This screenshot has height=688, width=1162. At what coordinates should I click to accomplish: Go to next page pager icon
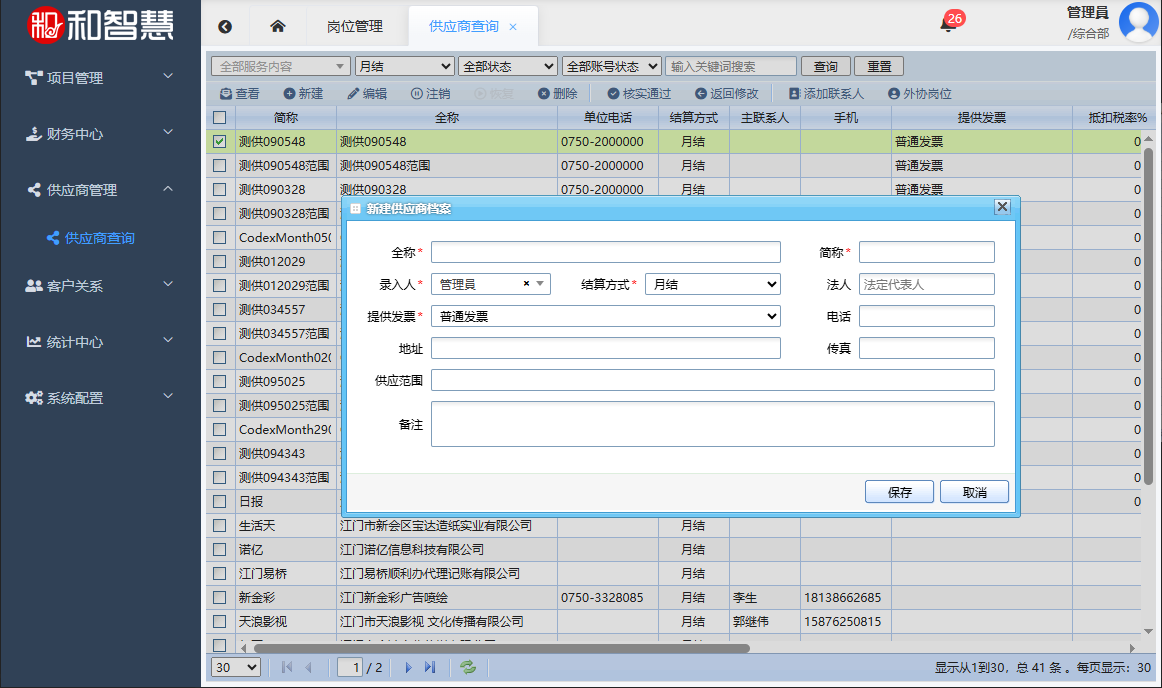(408, 667)
